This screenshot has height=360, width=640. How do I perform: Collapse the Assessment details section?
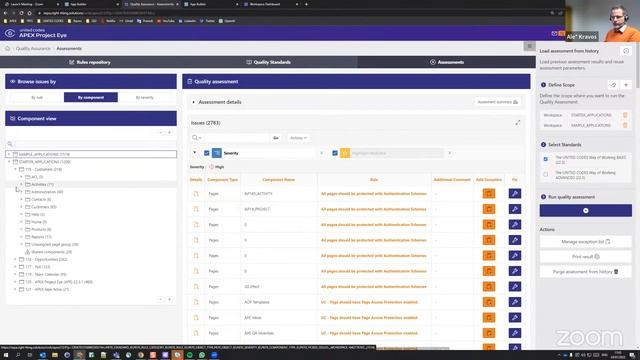click(x=193, y=102)
